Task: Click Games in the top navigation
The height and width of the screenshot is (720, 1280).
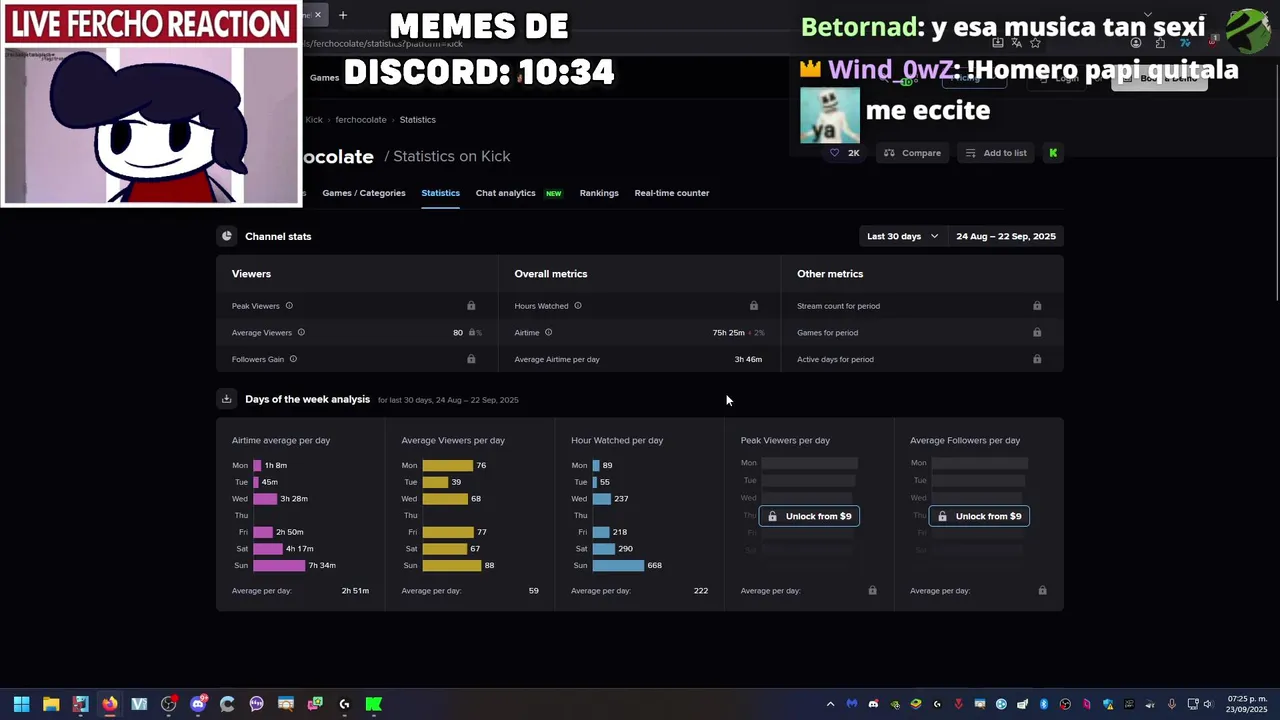Action: pyautogui.click(x=325, y=77)
